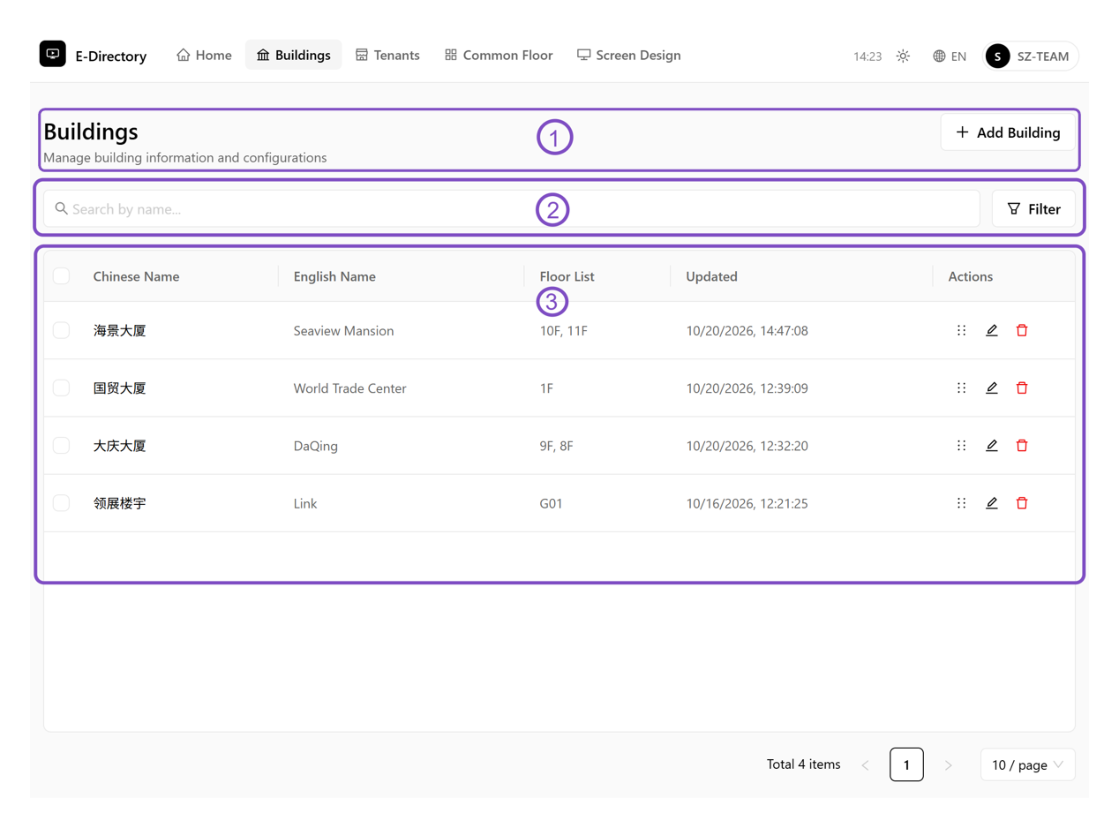Click the Updated column header
Viewport: 1119px width, 828px height.
712,276
